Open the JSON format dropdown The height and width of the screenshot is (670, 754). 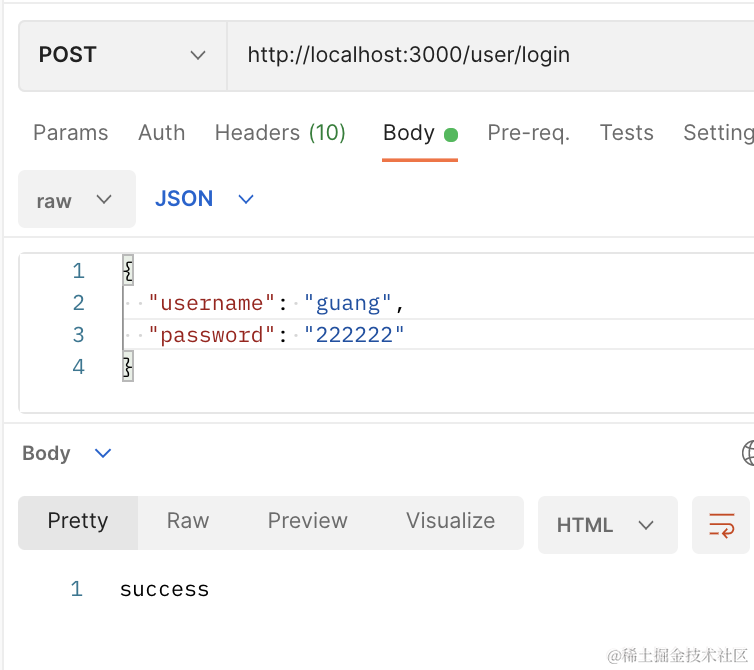(x=204, y=199)
